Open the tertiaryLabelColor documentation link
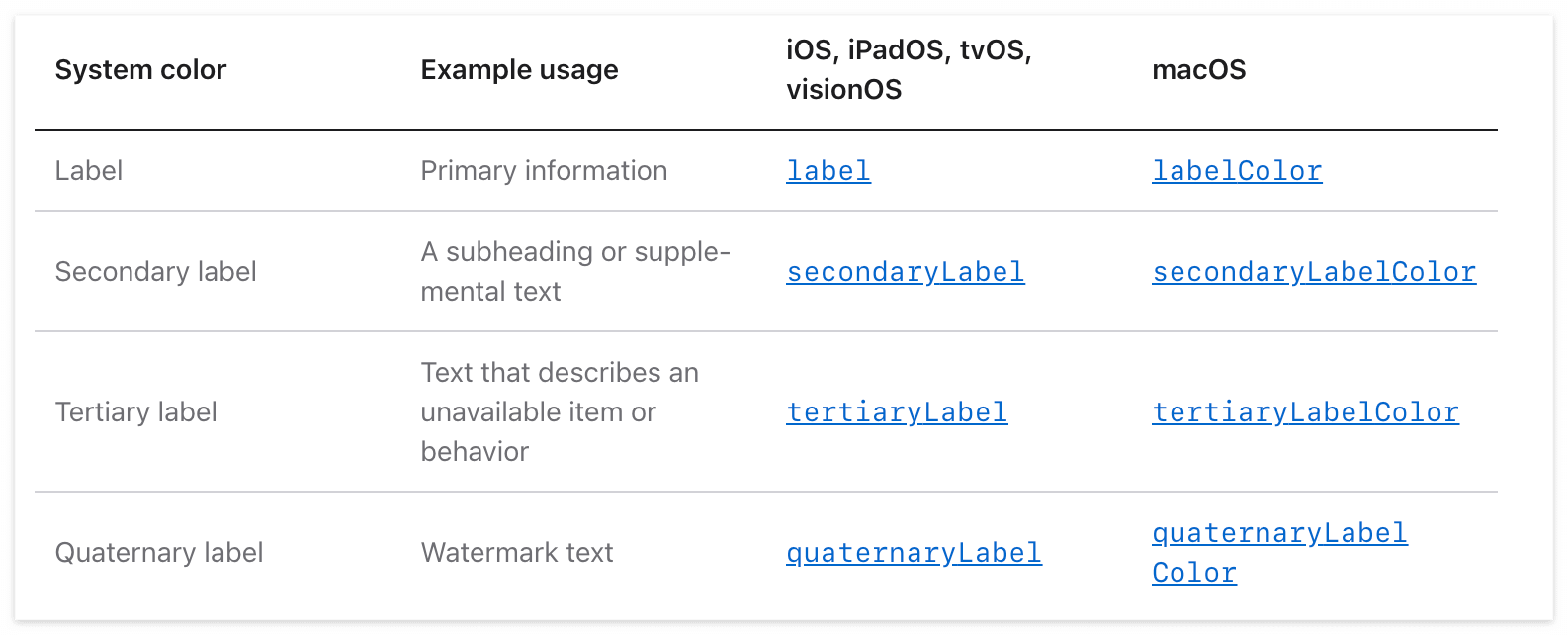This screenshot has width=1568, height=635. pos(1305,412)
